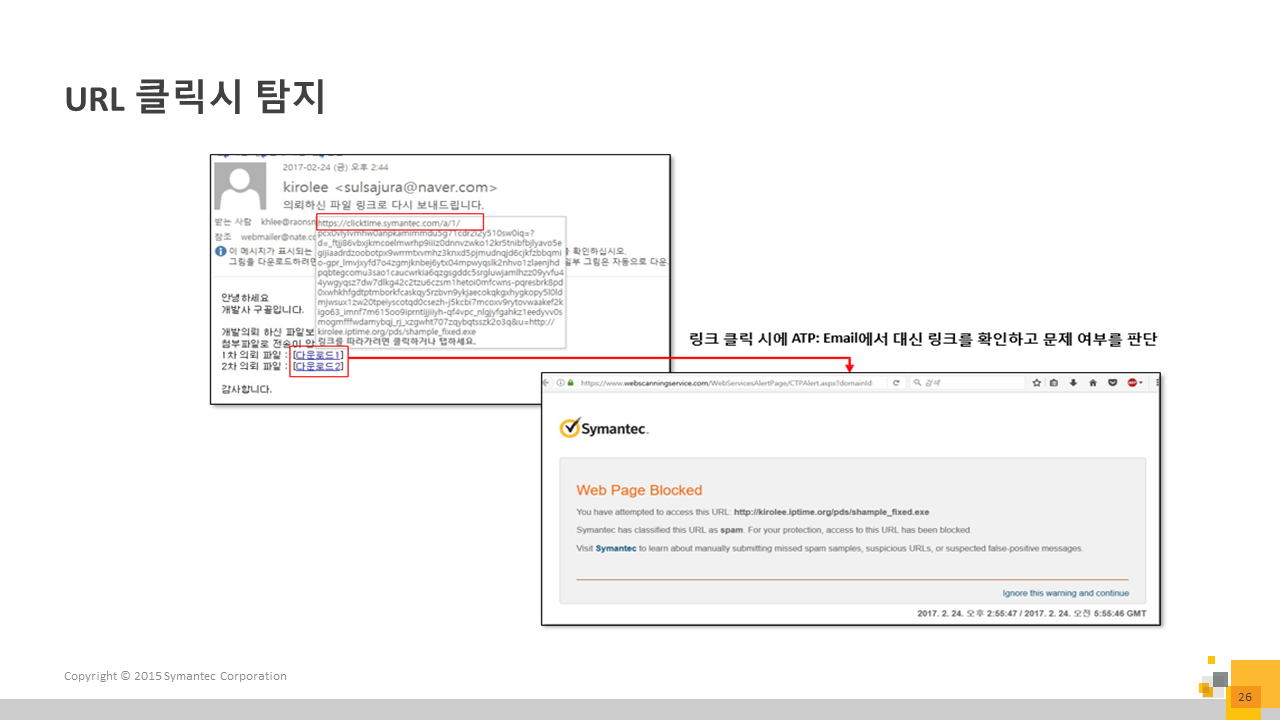Click the 다운로드2 download link
Image resolution: width=1280 pixels, height=720 pixels.
(x=319, y=367)
